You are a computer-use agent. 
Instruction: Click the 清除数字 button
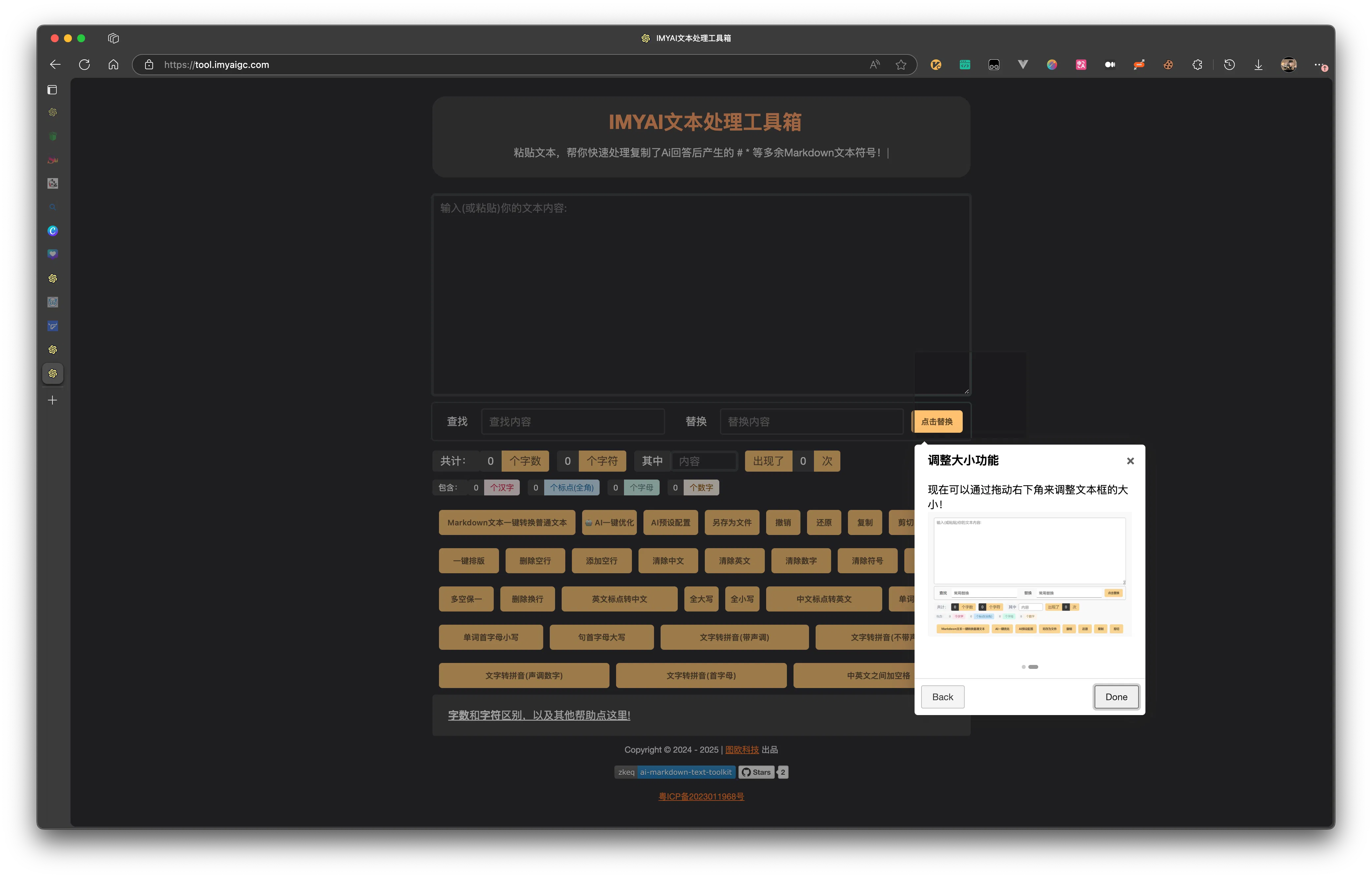pos(801,560)
